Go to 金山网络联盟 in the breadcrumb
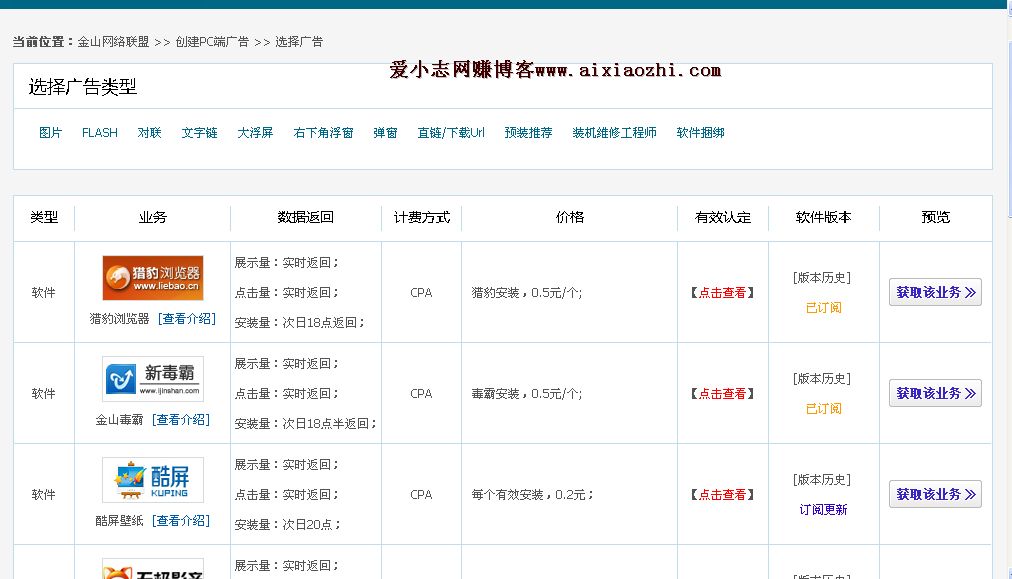This screenshot has height=579, width=1012. click(114, 42)
